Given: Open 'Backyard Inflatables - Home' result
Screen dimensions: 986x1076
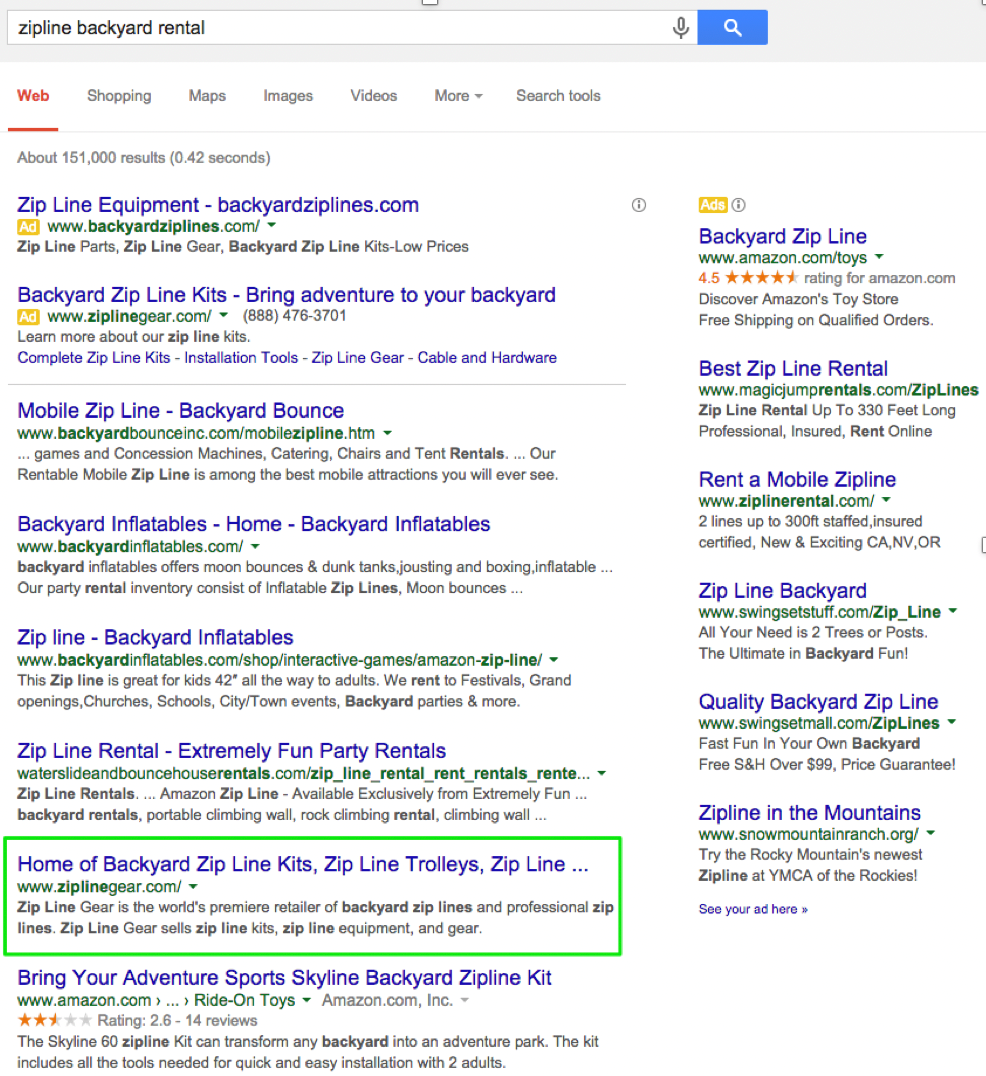Looking at the screenshot, I should 254,524.
